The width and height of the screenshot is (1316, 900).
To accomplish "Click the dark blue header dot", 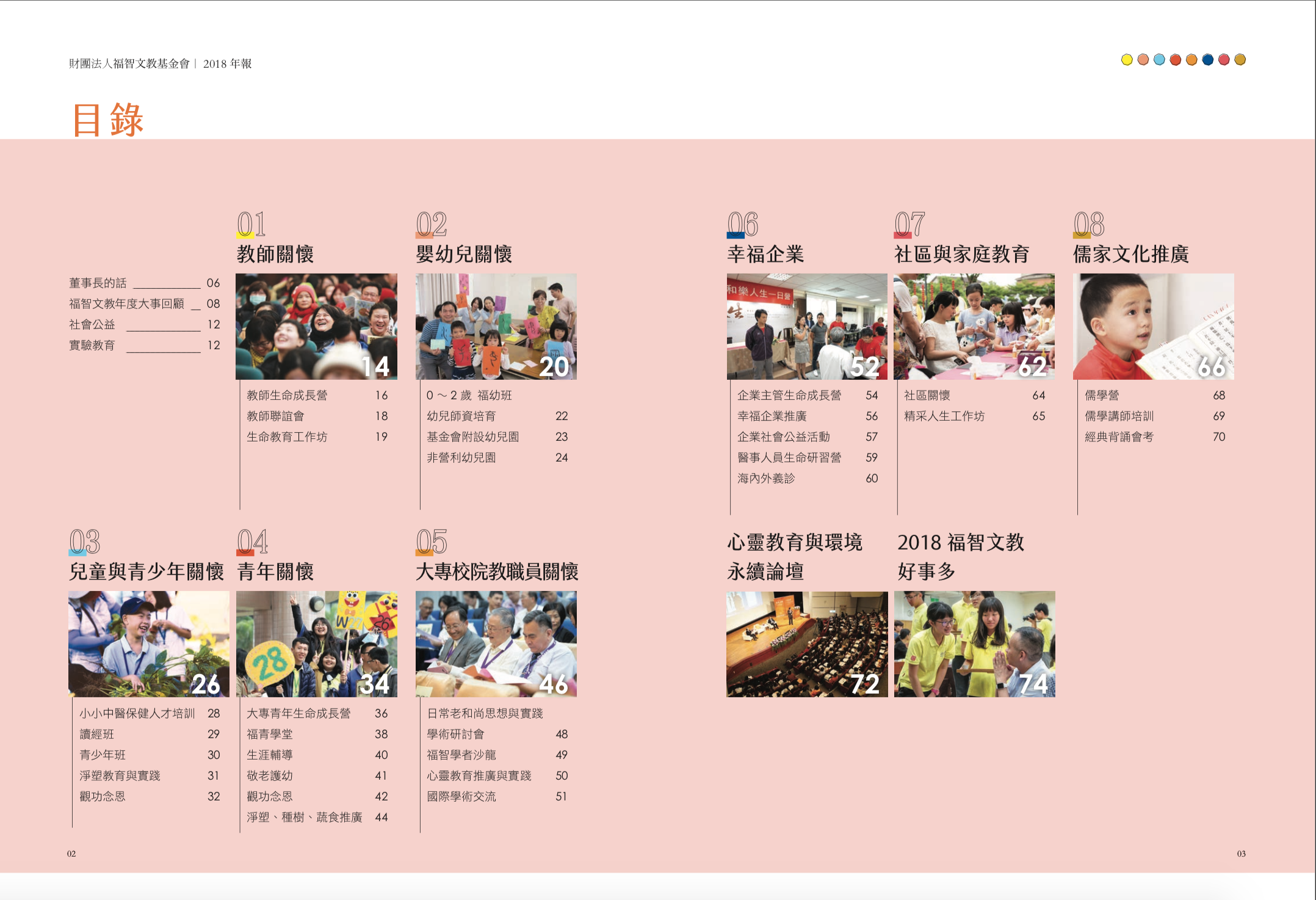I will tap(1207, 60).
